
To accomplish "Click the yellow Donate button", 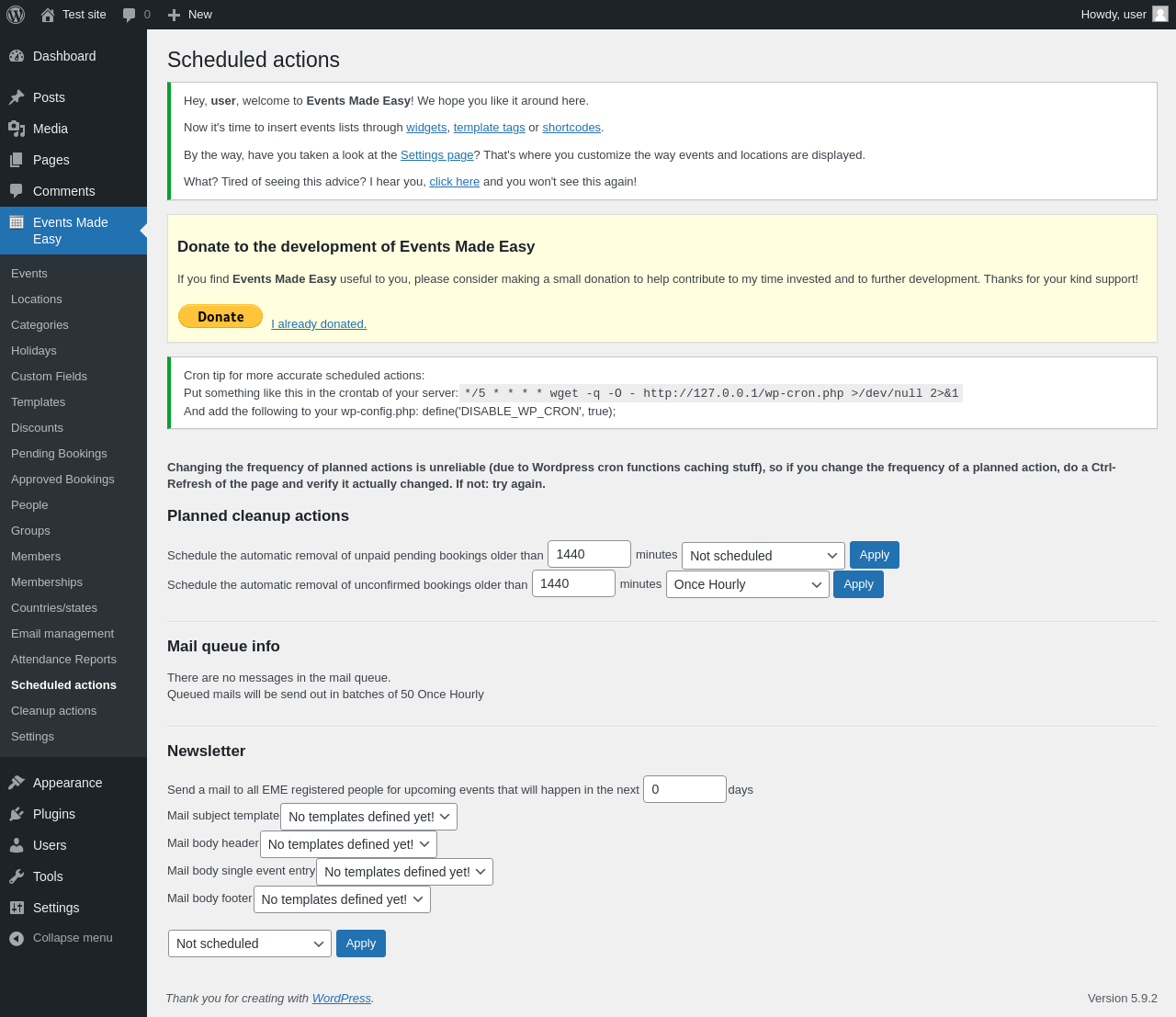I will [220, 316].
